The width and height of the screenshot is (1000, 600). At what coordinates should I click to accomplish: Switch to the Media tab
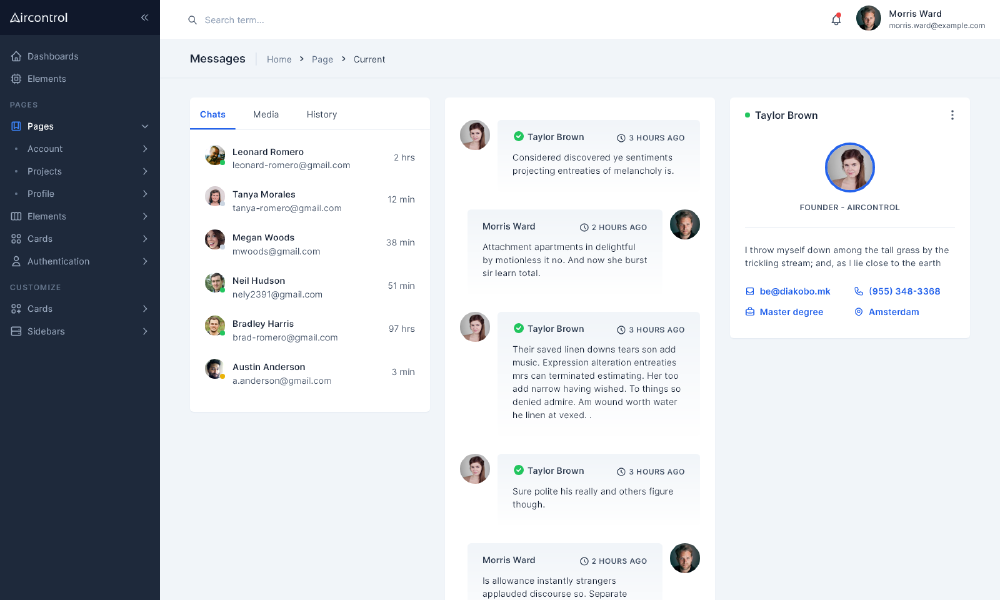point(265,114)
